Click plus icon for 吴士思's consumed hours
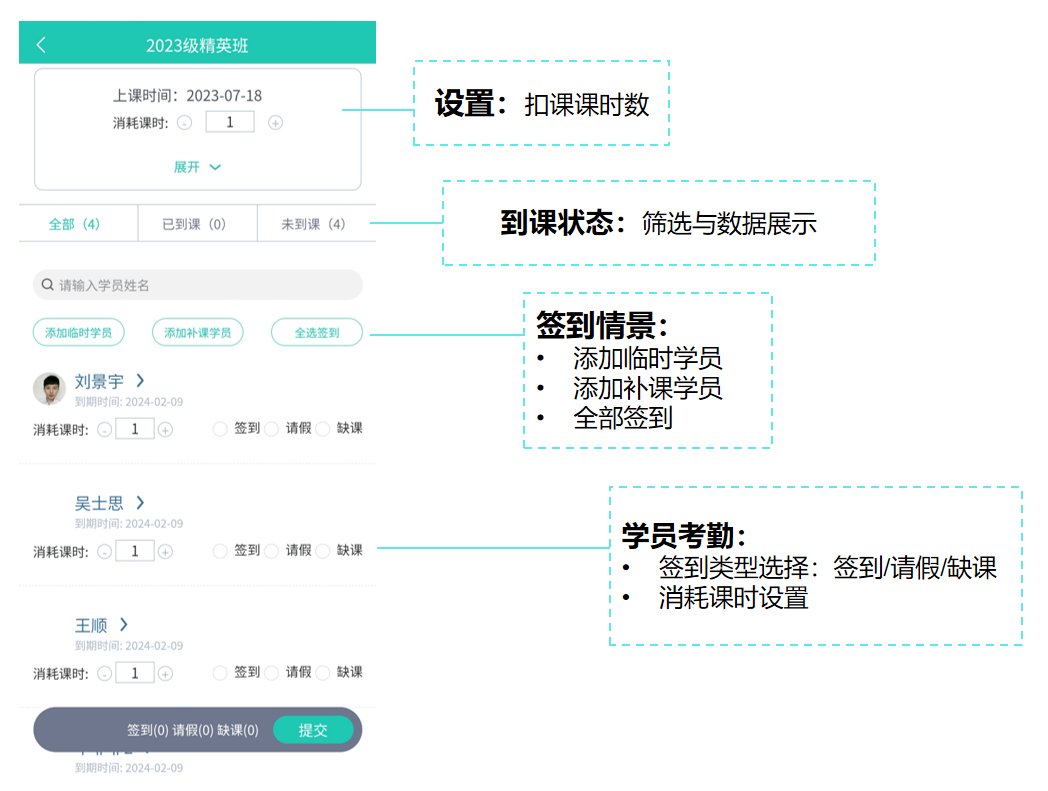This screenshot has width=1048, height=791. tap(166, 551)
